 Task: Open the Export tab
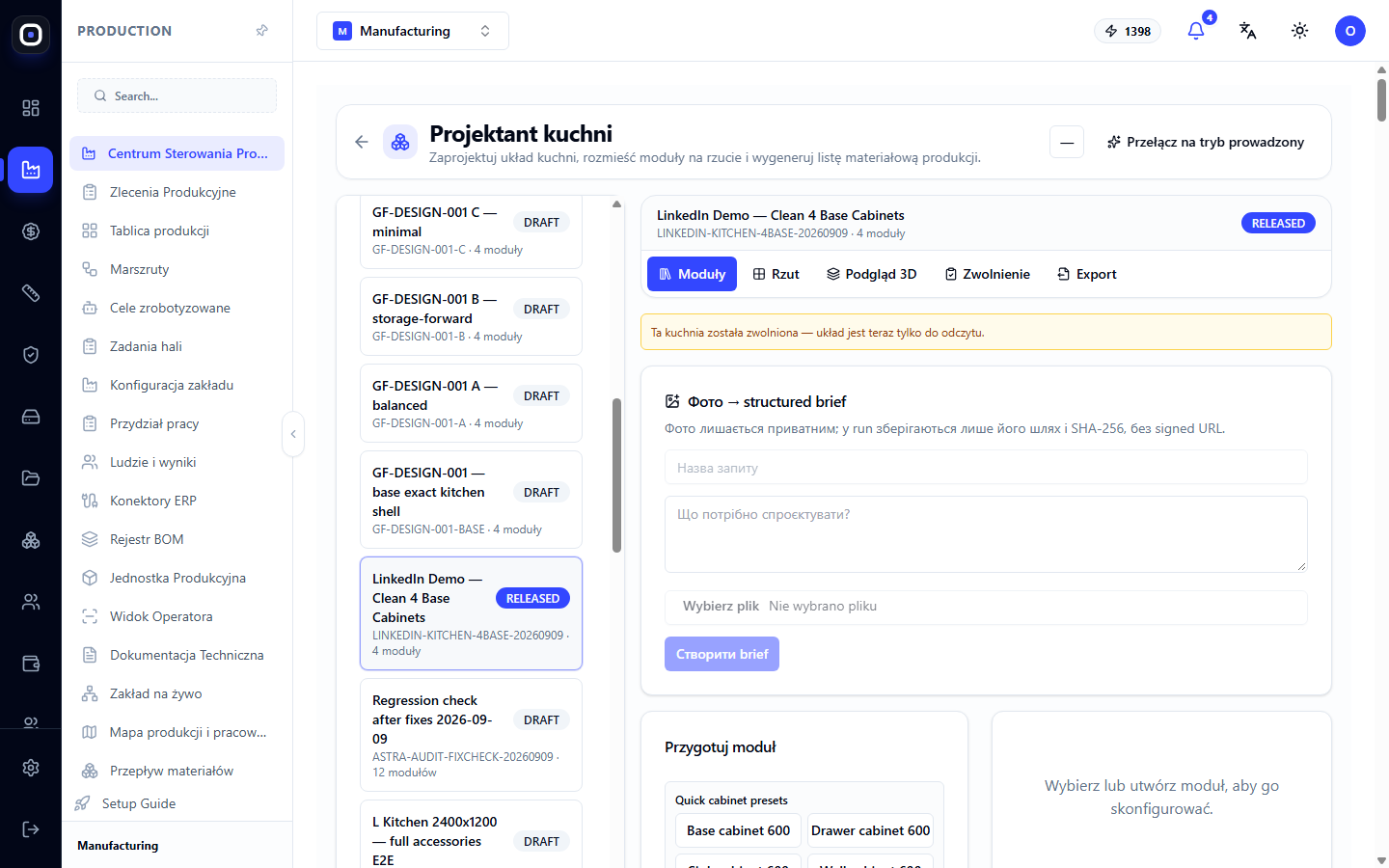1087,274
